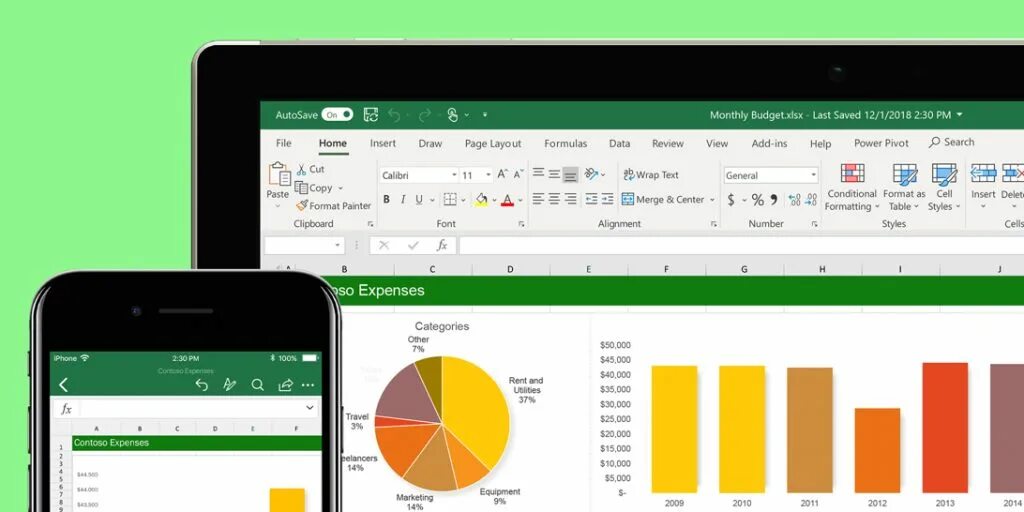Image resolution: width=1024 pixels, height=512 pixels.
Task: Click the Insert Cells icon
Action: click(983, 174)
